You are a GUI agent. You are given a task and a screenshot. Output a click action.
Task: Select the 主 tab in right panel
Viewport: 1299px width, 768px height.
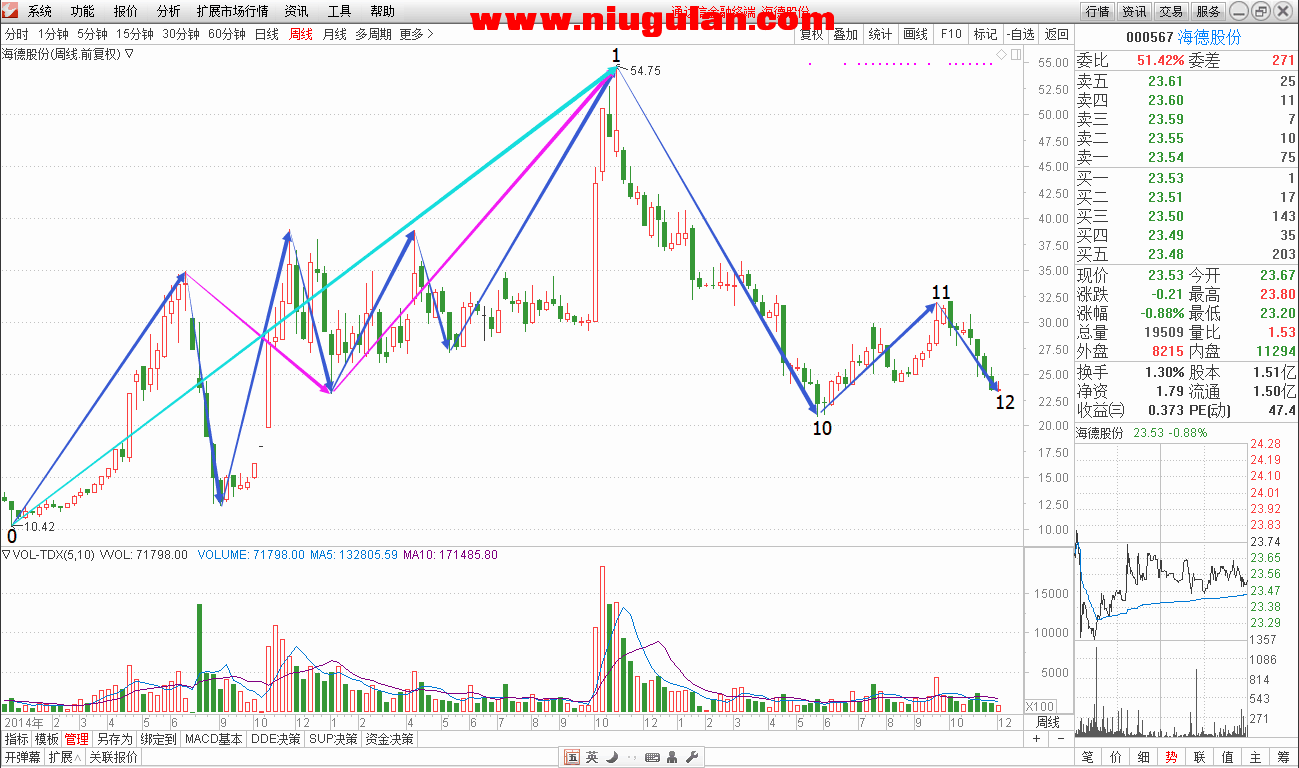click(x=1255, y=757)
